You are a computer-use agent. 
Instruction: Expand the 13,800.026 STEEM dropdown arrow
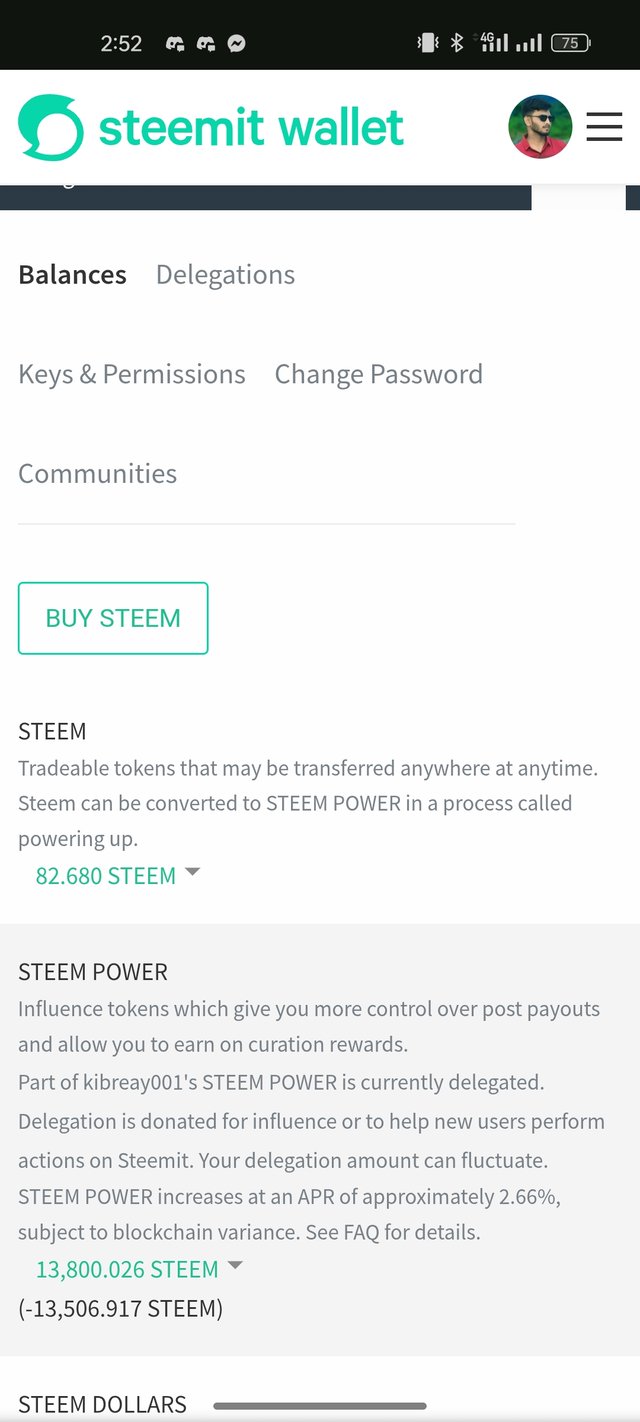[x=235, y=1265]
